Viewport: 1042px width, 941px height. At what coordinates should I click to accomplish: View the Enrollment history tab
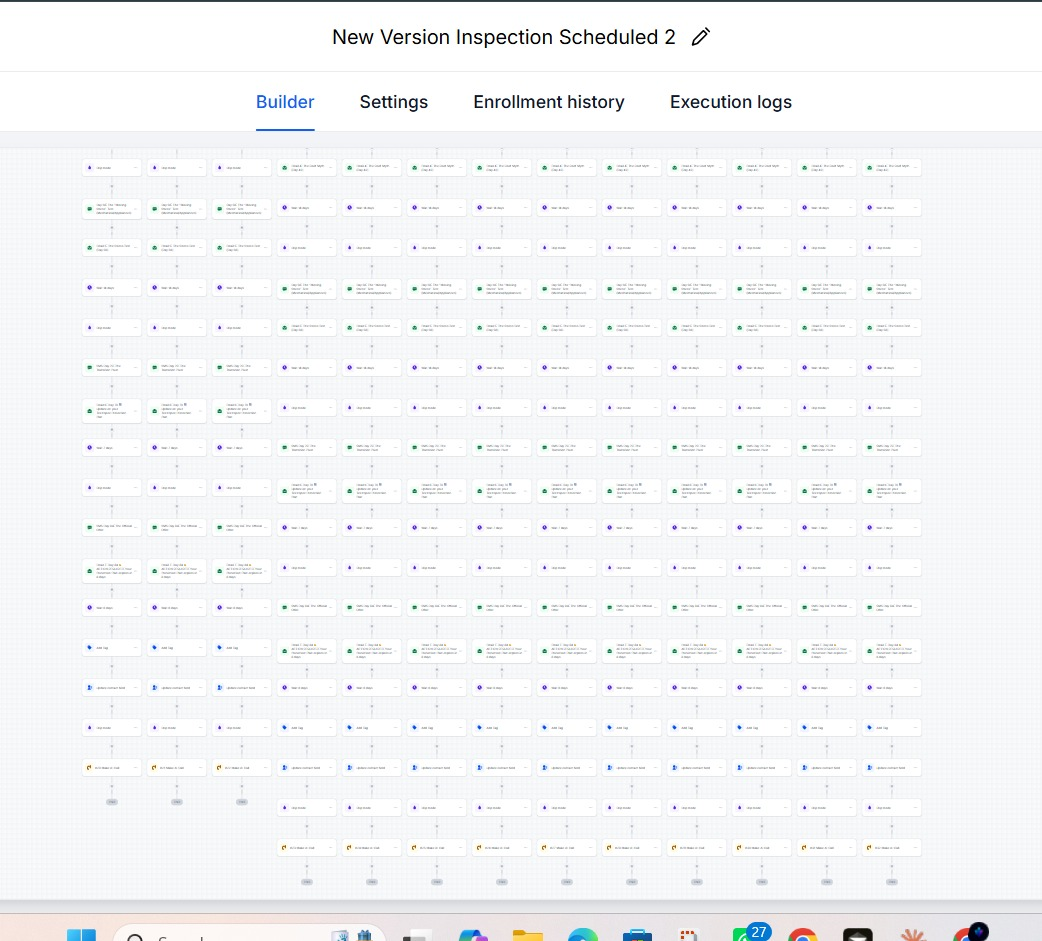(549, 102)
